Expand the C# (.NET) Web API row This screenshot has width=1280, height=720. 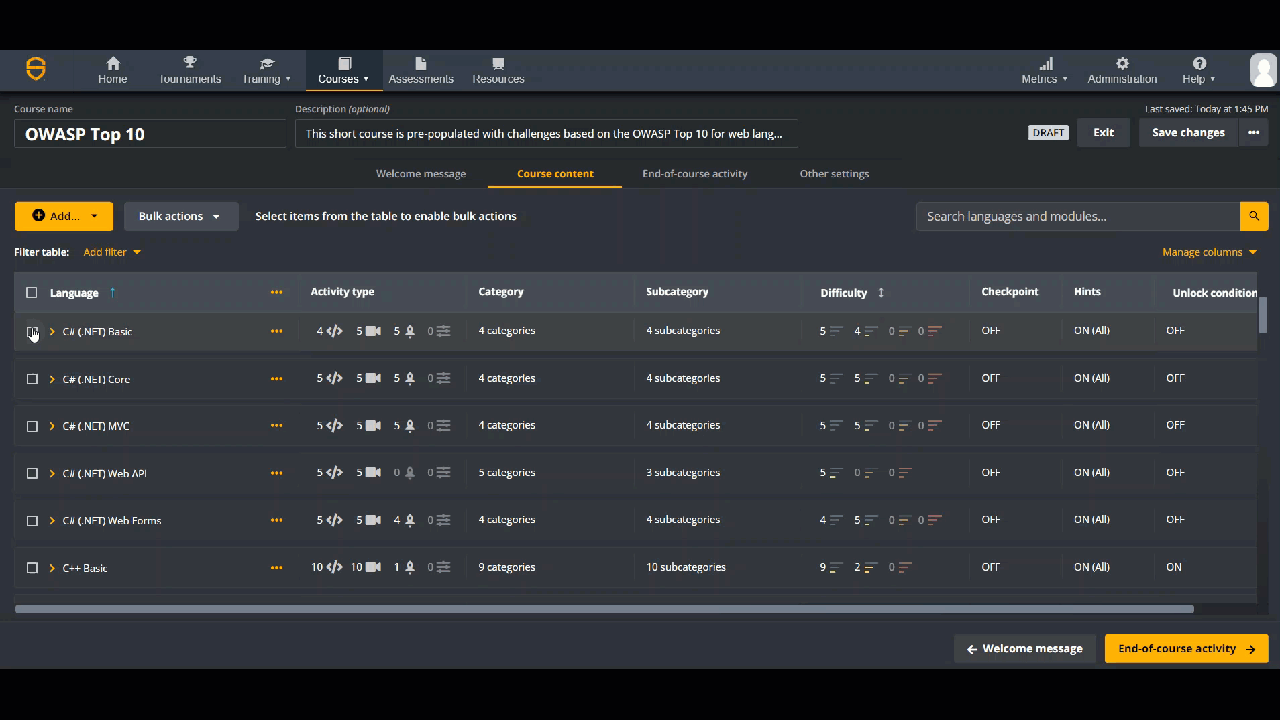coord(52,473)
